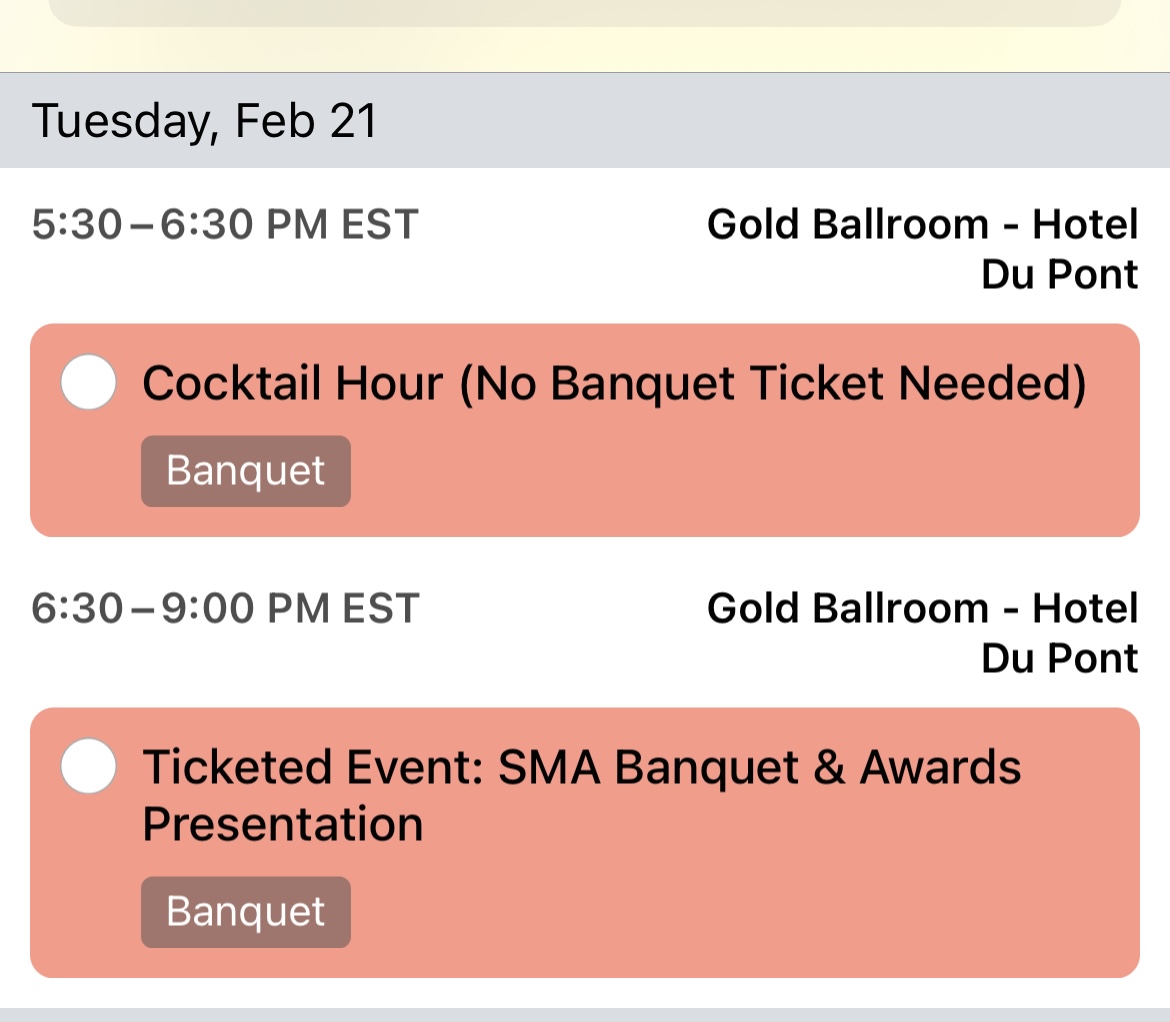This screenshot has height=1022, width=1170.
Task: Tap the Banquet tag under Cocktail Hour
Action: pyautogui.click(x=245, y=471)
